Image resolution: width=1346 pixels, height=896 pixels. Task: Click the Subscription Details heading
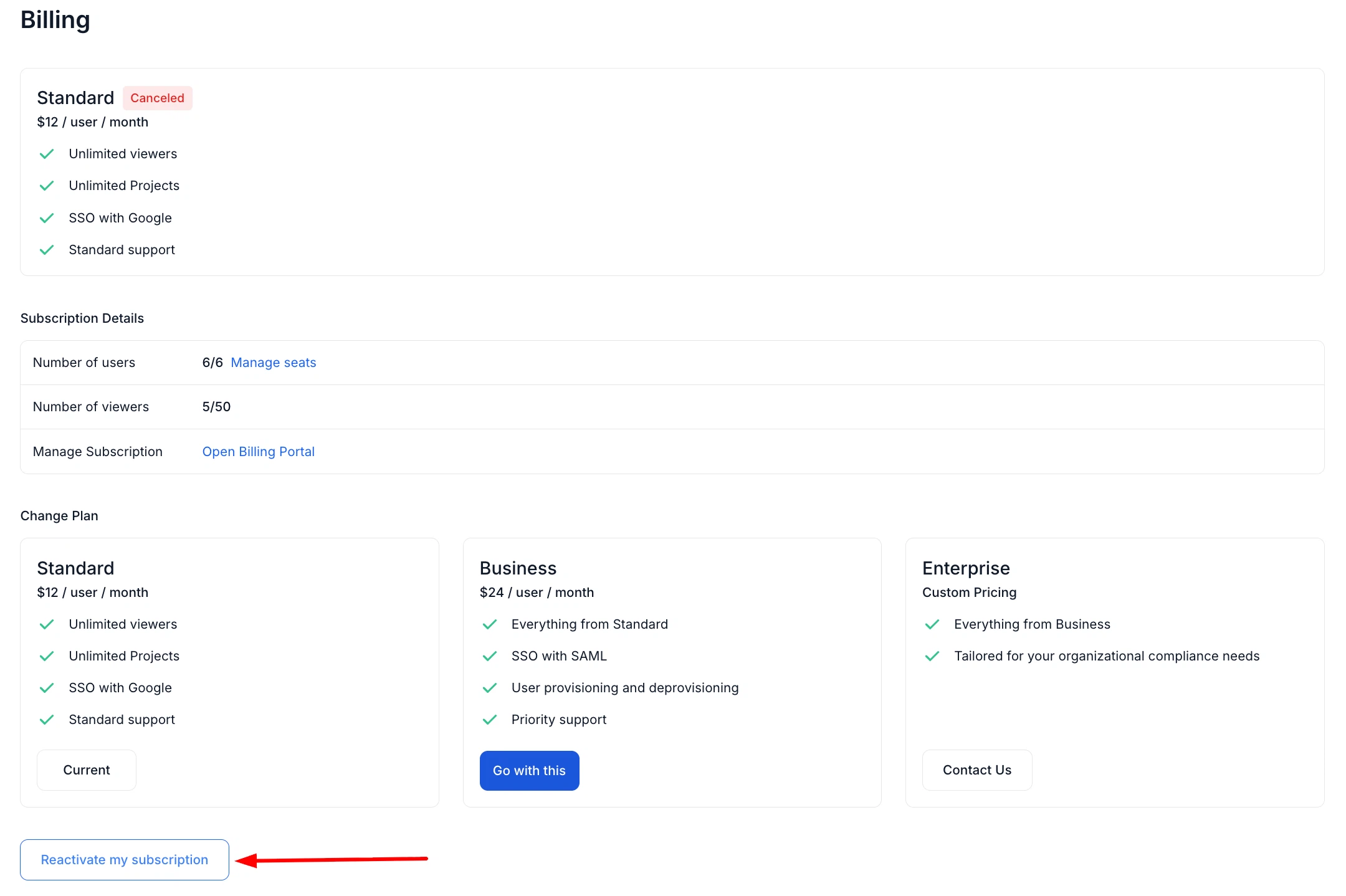(82, 318)
